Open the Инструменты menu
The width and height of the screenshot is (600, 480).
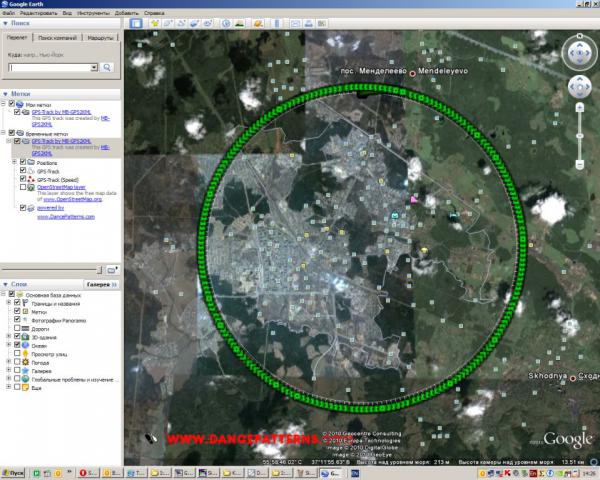click(93, 13)
